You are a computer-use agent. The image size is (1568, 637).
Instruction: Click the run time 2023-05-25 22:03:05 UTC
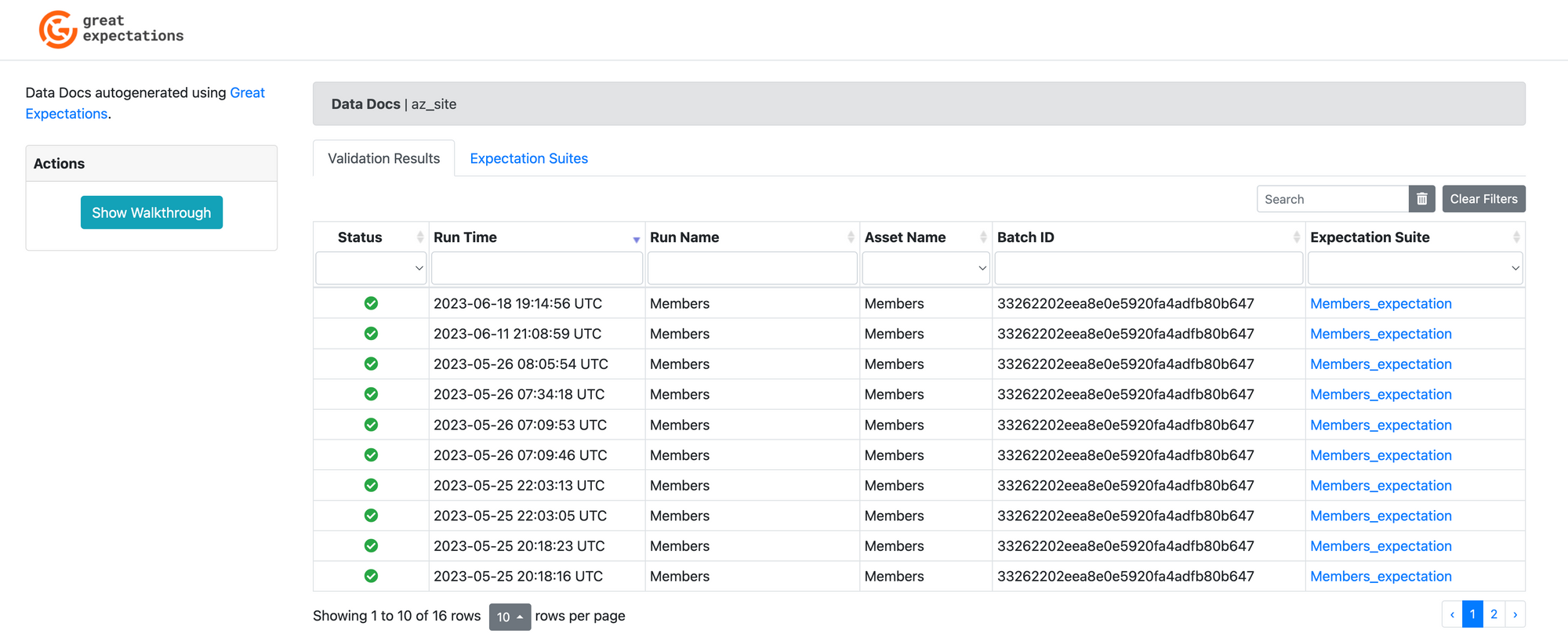click(520, 516)
